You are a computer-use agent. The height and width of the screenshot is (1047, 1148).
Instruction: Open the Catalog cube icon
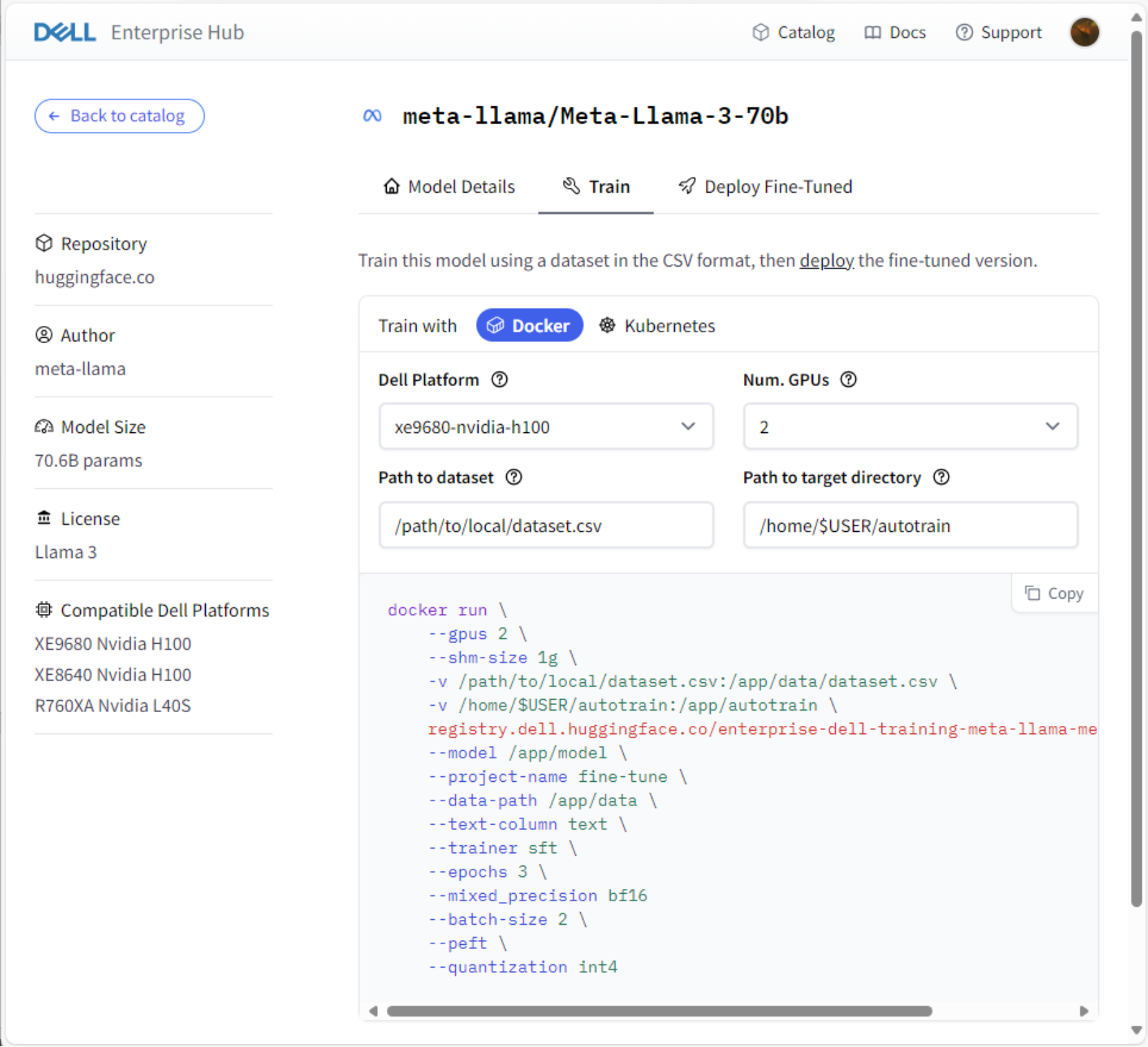pos(760,32)
